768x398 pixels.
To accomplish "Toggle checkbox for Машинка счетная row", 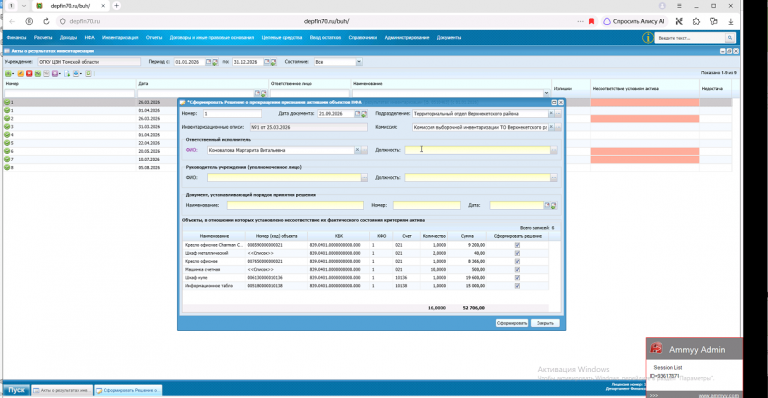I will click(517, 270).
